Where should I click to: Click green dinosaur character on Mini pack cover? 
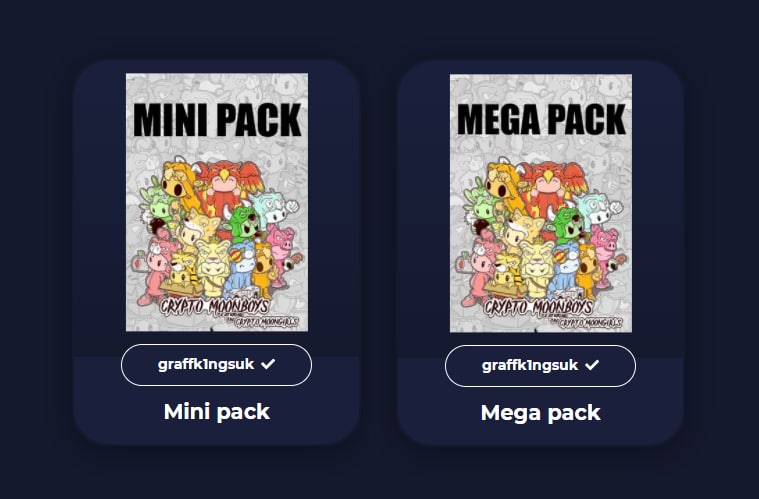pyautogui.click(x=243, y=224)
